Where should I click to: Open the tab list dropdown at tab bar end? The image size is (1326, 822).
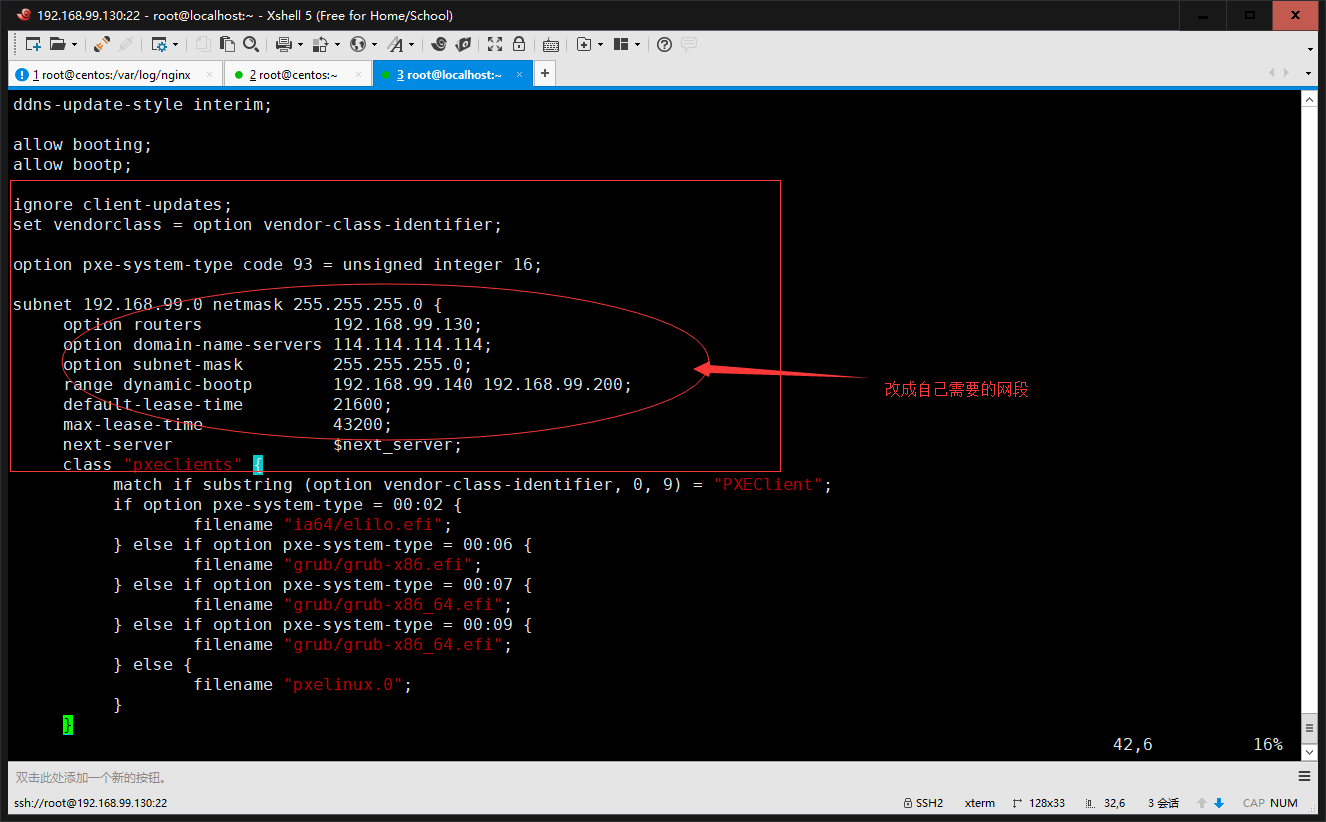[1308, 74]
